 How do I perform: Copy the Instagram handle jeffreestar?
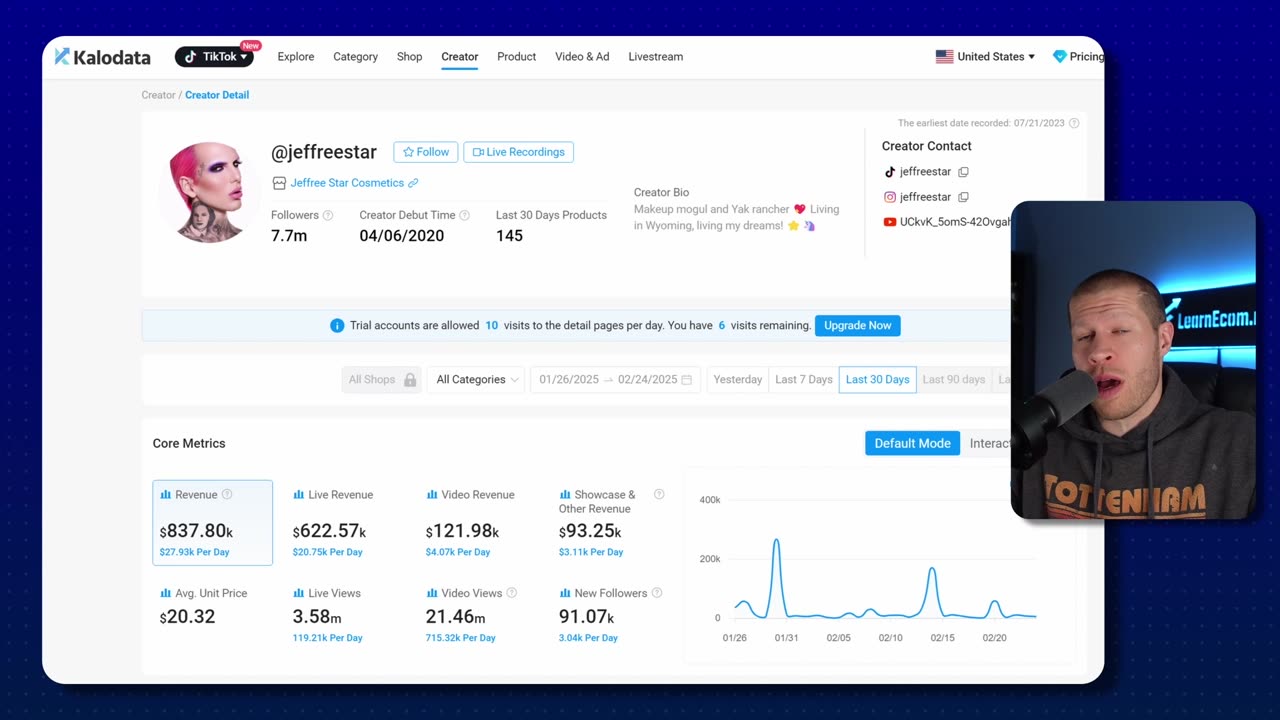tap(963, 197)
